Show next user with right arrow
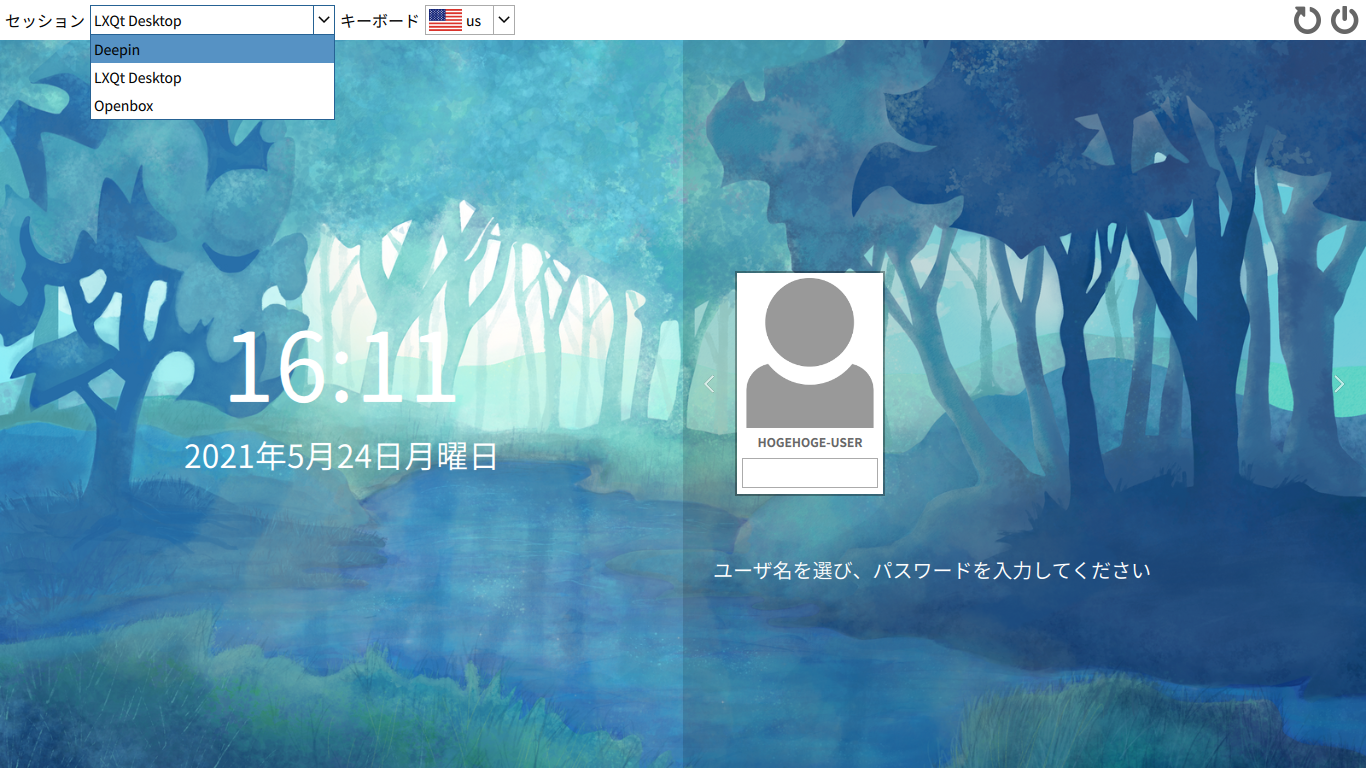The height and width of the screenshot is (768, 1366). point(1339,384)
